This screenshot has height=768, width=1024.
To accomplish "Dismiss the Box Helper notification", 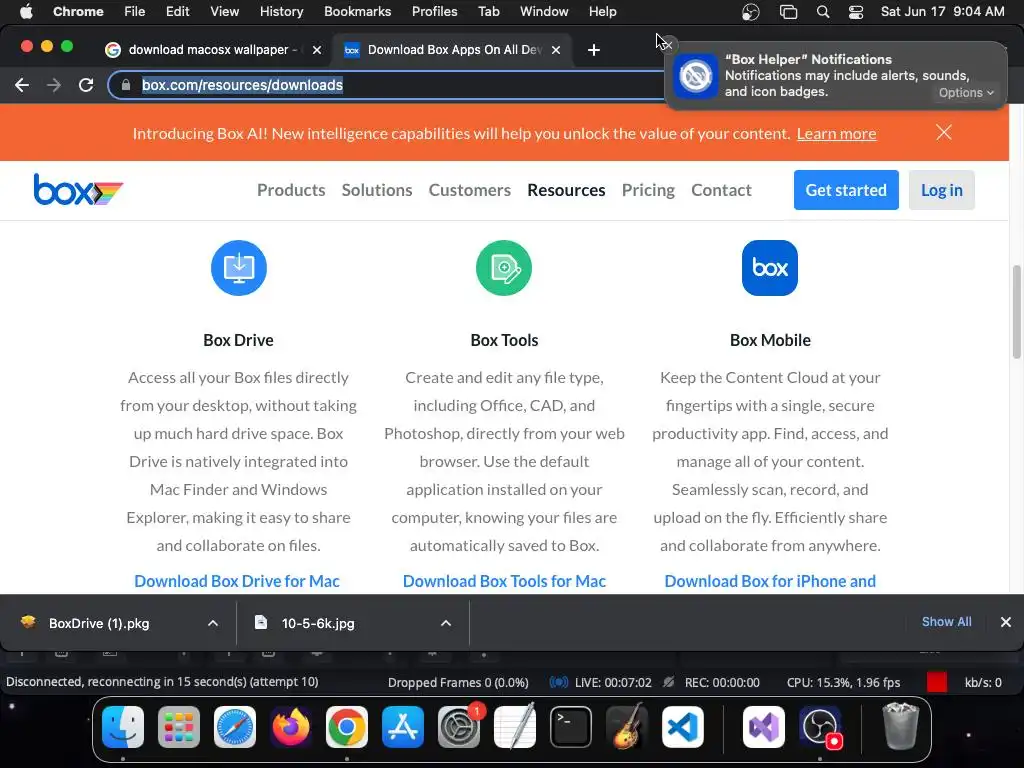I will pos(667,45).
